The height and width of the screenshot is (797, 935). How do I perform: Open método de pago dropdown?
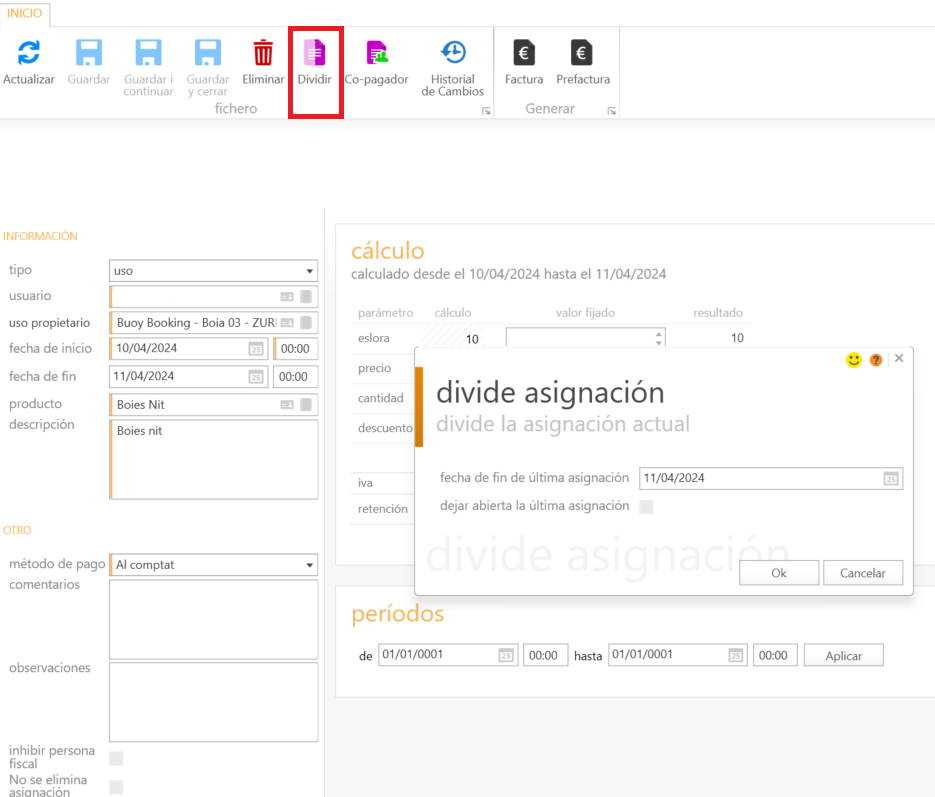click(x=309, y=565)
